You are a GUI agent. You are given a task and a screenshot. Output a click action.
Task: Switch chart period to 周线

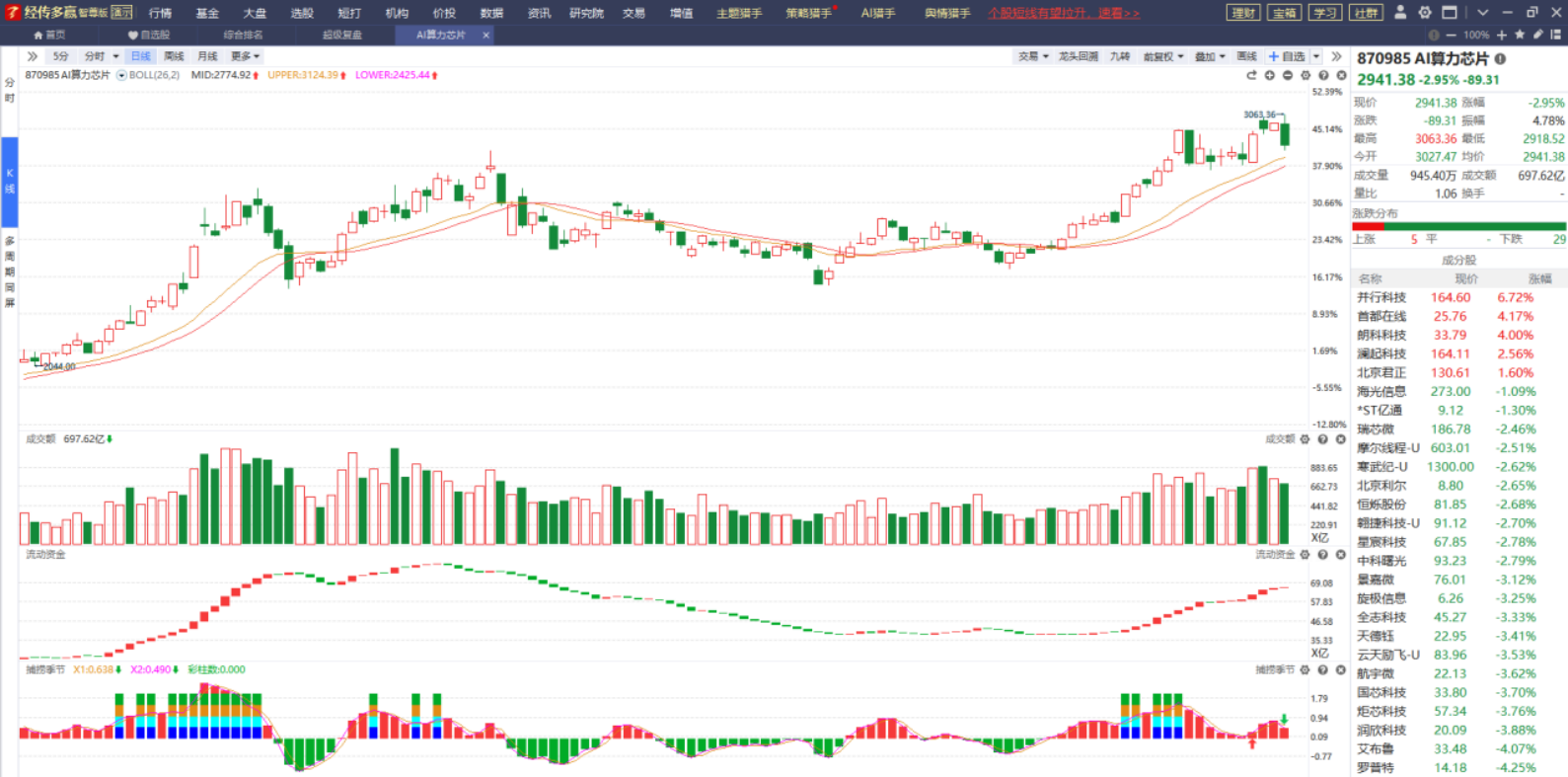point(174,56)
